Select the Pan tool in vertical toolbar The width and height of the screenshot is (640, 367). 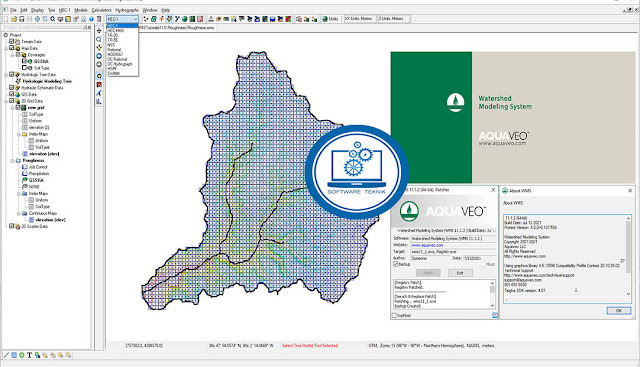(x=99, y=31)
